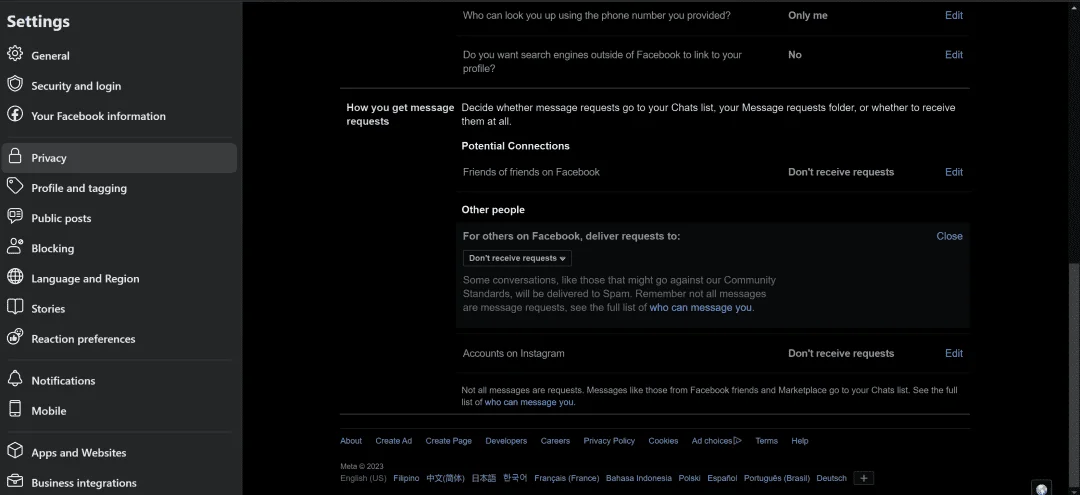Click the globe icon in the bottom right corner

click(1041, 488)
